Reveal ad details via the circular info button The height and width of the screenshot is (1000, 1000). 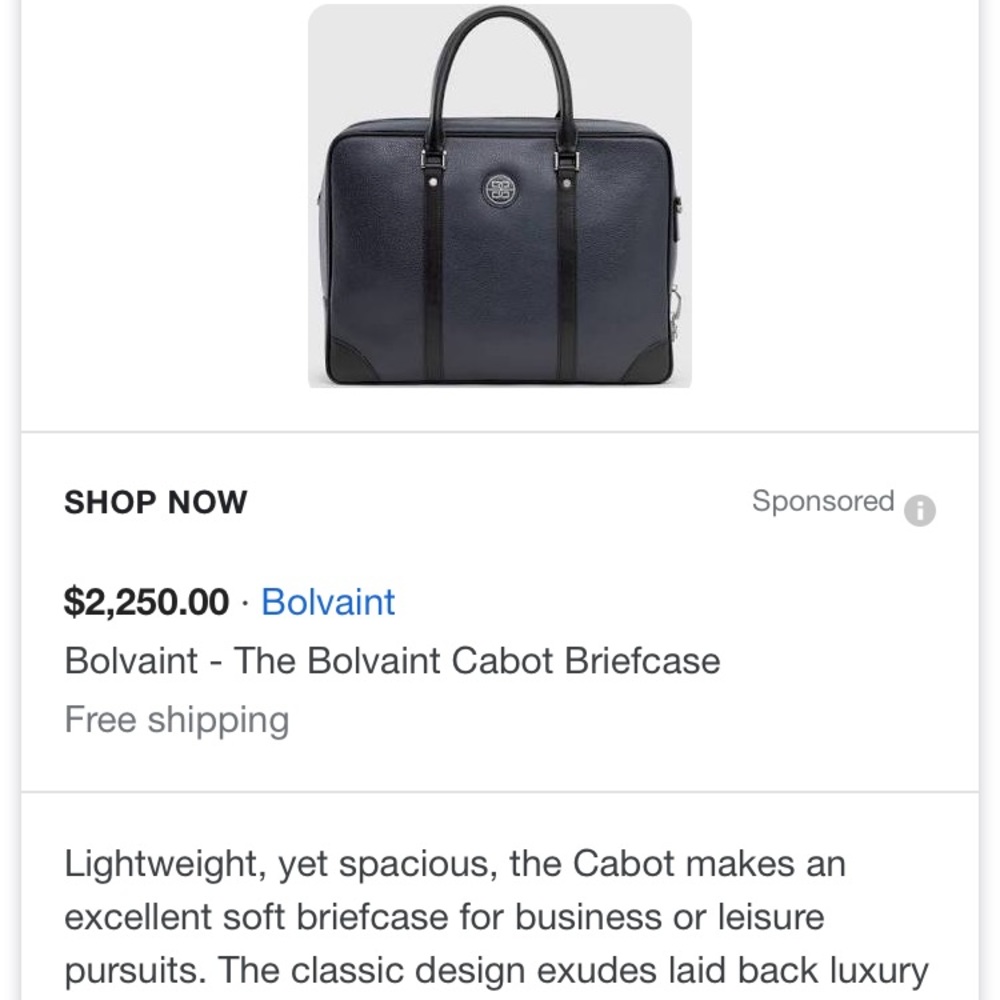922,510
